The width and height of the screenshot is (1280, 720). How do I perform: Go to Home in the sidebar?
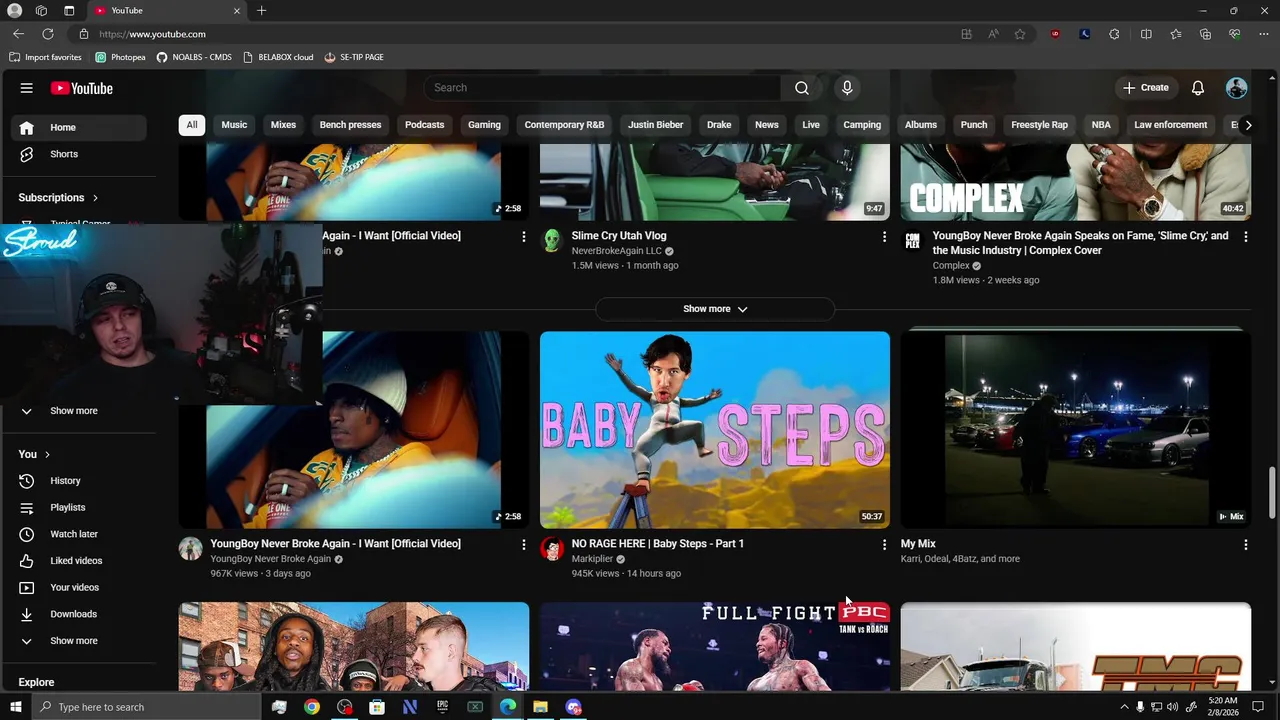click(78, 127)
